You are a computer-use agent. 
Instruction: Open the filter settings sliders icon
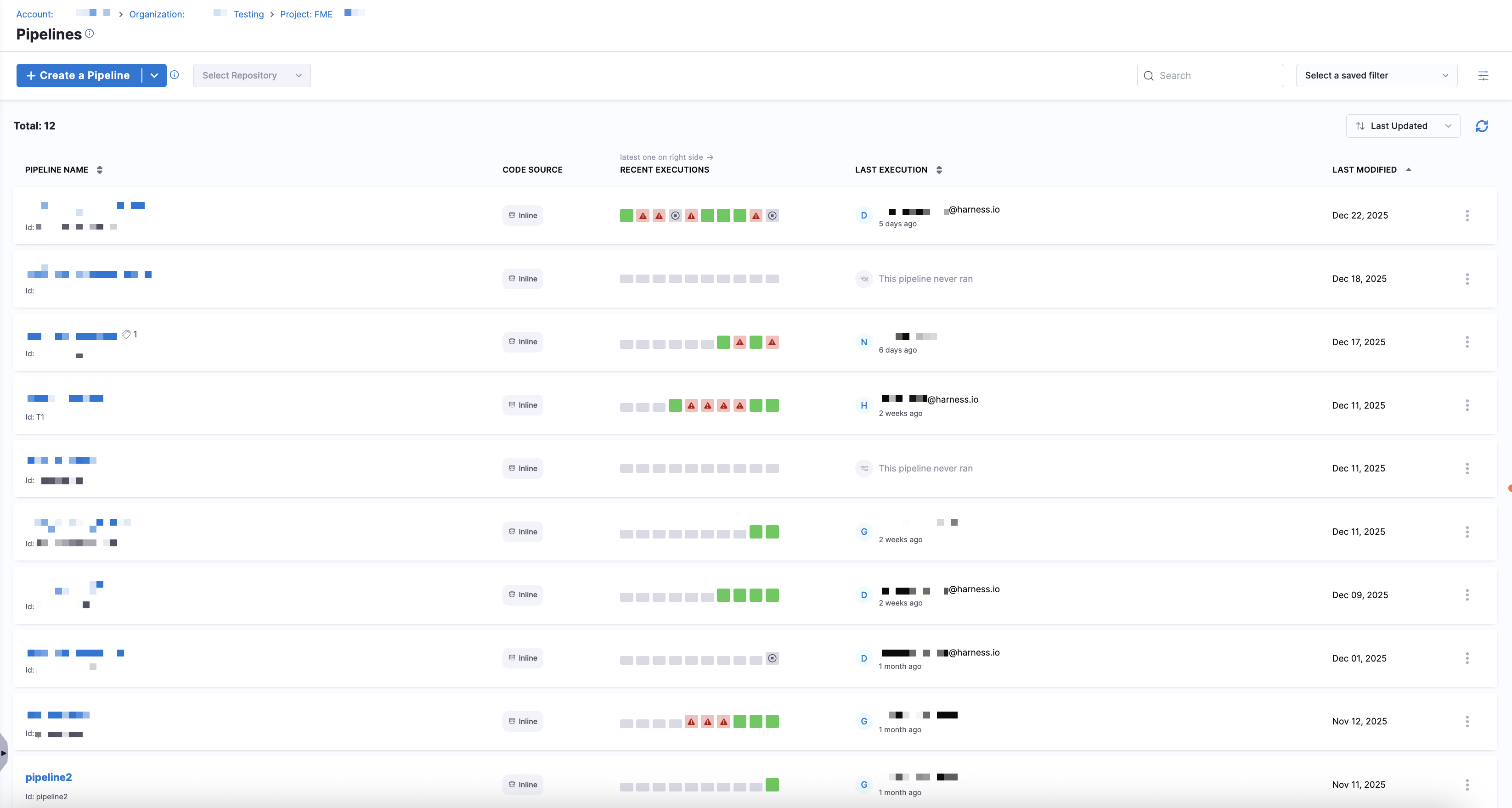pos(1483,76)
